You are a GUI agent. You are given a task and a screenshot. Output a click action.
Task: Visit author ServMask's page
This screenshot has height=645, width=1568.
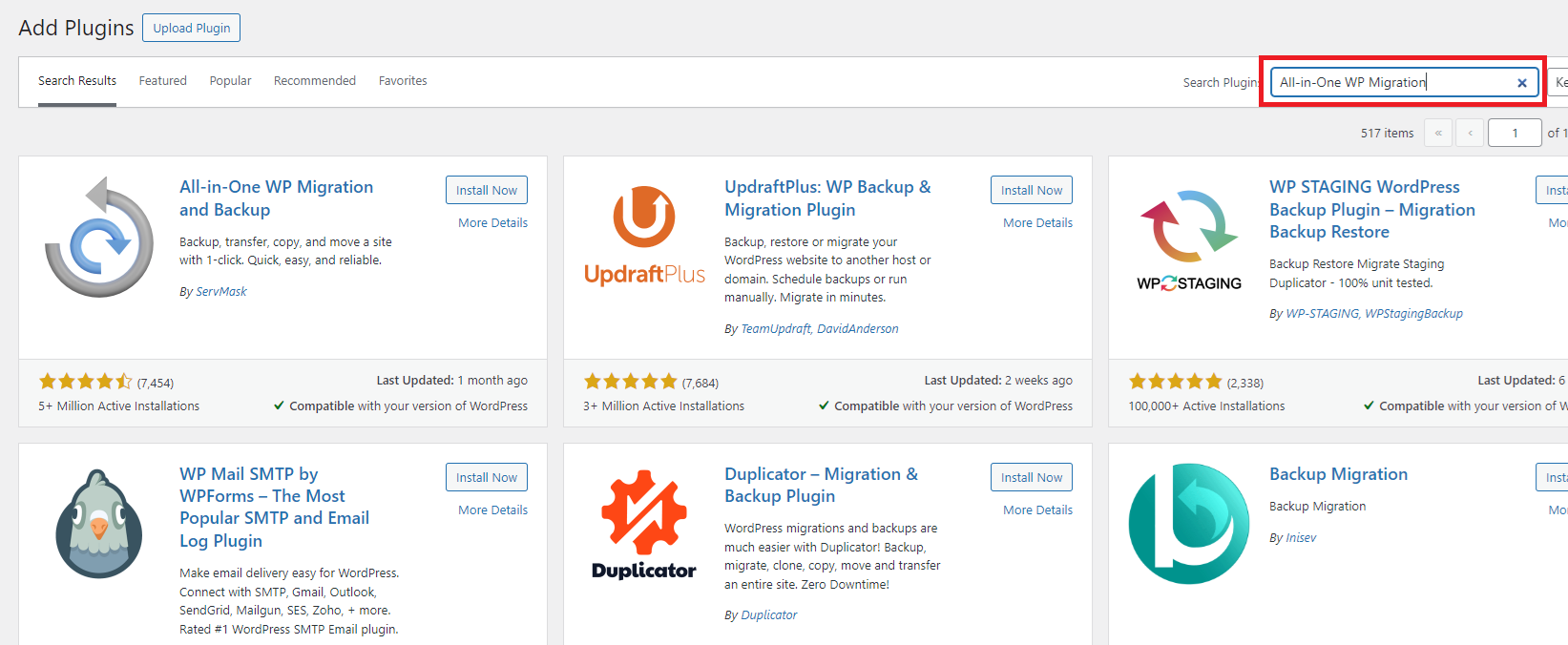point(221,292)
